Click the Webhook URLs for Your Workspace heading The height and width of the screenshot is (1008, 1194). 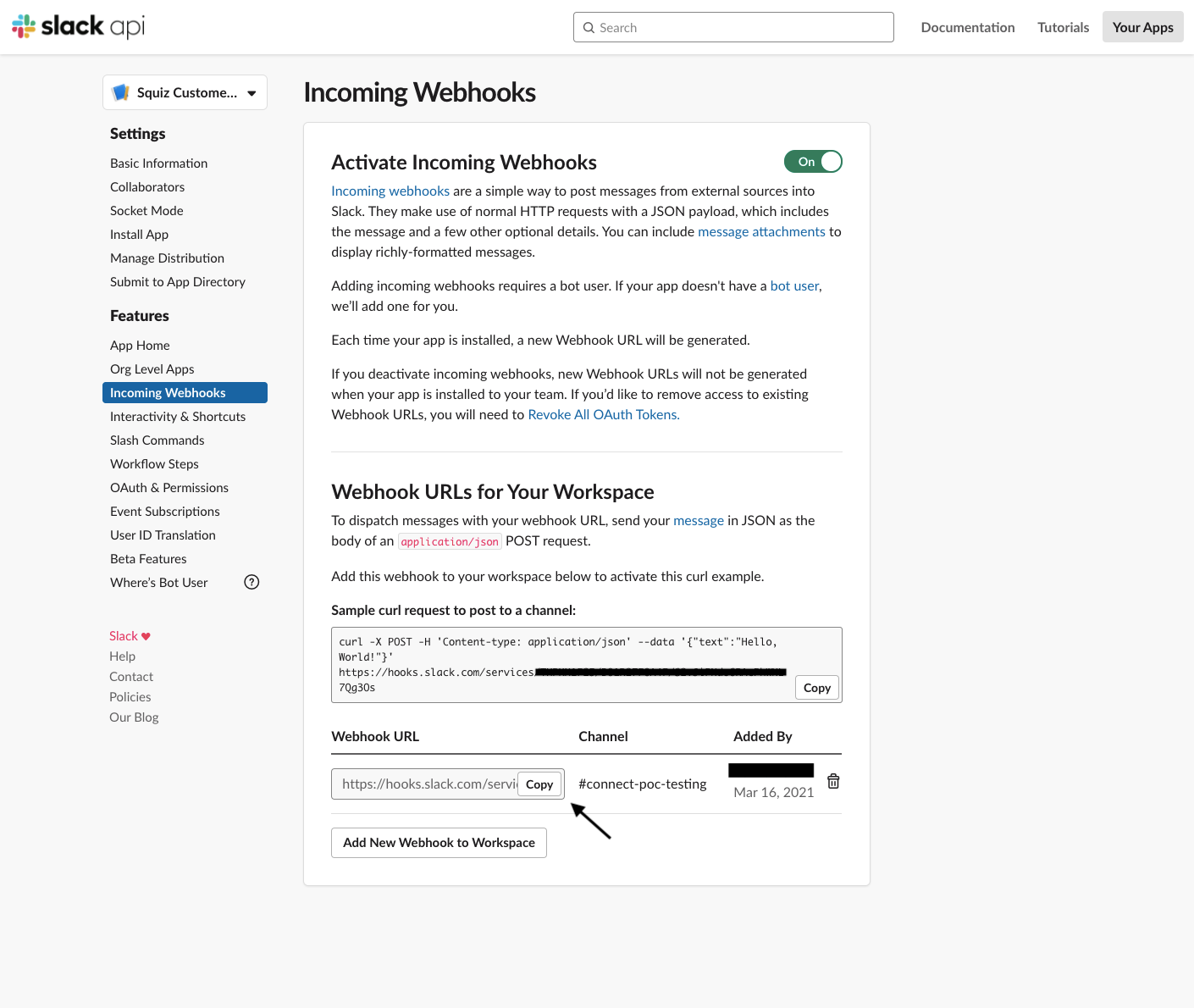493,492
